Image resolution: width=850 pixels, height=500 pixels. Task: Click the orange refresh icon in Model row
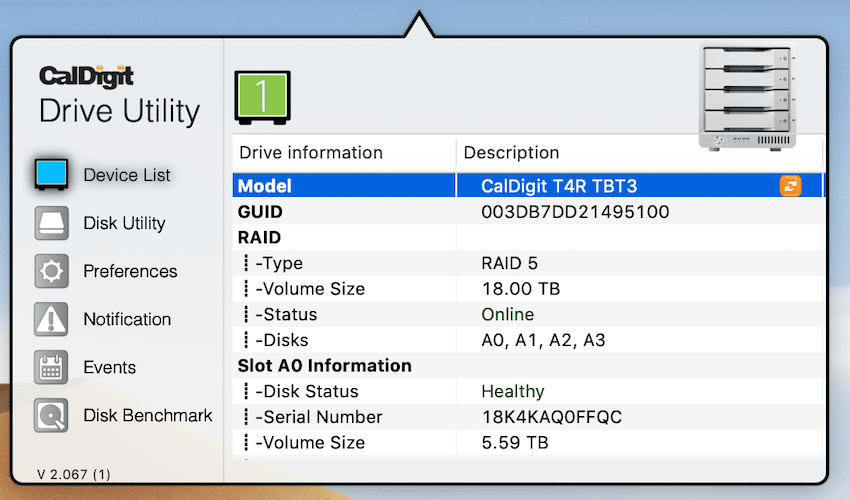(x=790, y=186)
